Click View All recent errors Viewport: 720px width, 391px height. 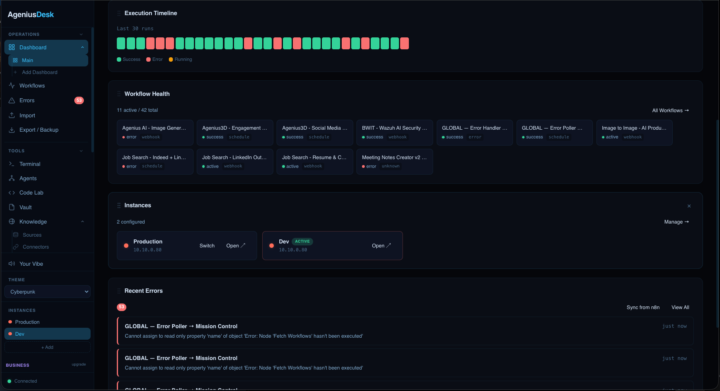click(x=680, y=307)
